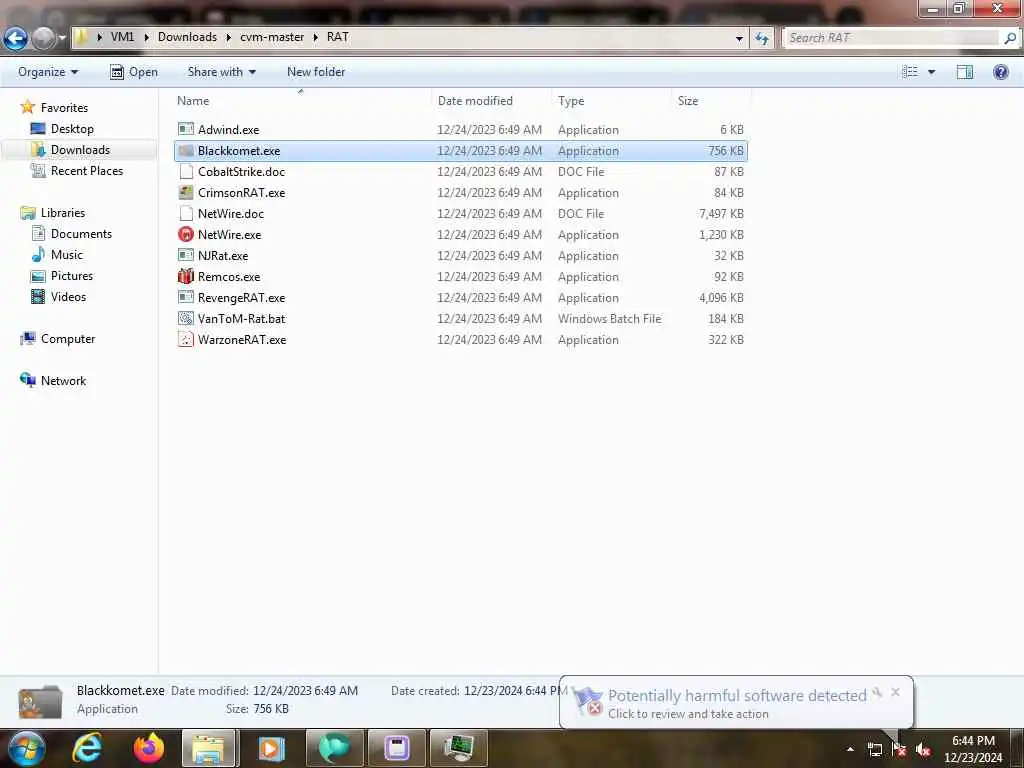The height and width of the screenshot is (768, 1024).
Task: Sort by the Type column header
Action: pyautogui.click(x=571, y=101)
